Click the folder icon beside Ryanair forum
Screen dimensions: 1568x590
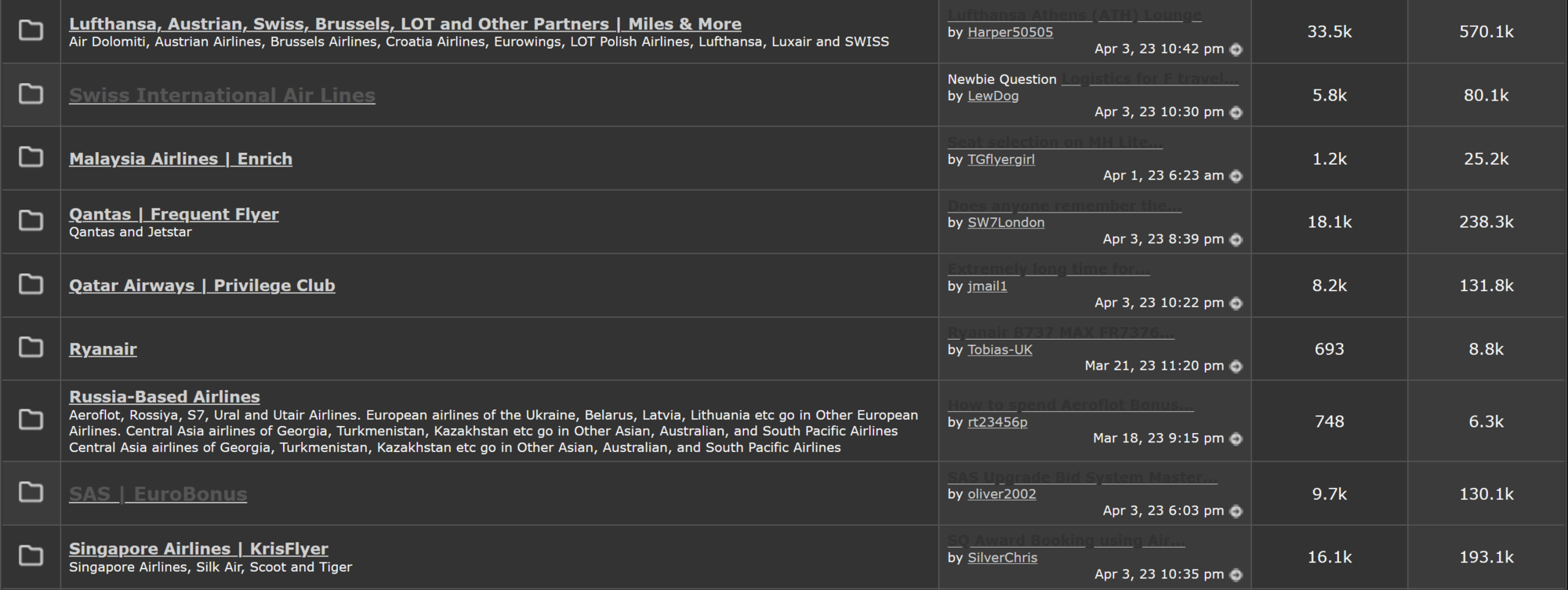[x=31, y=348]
